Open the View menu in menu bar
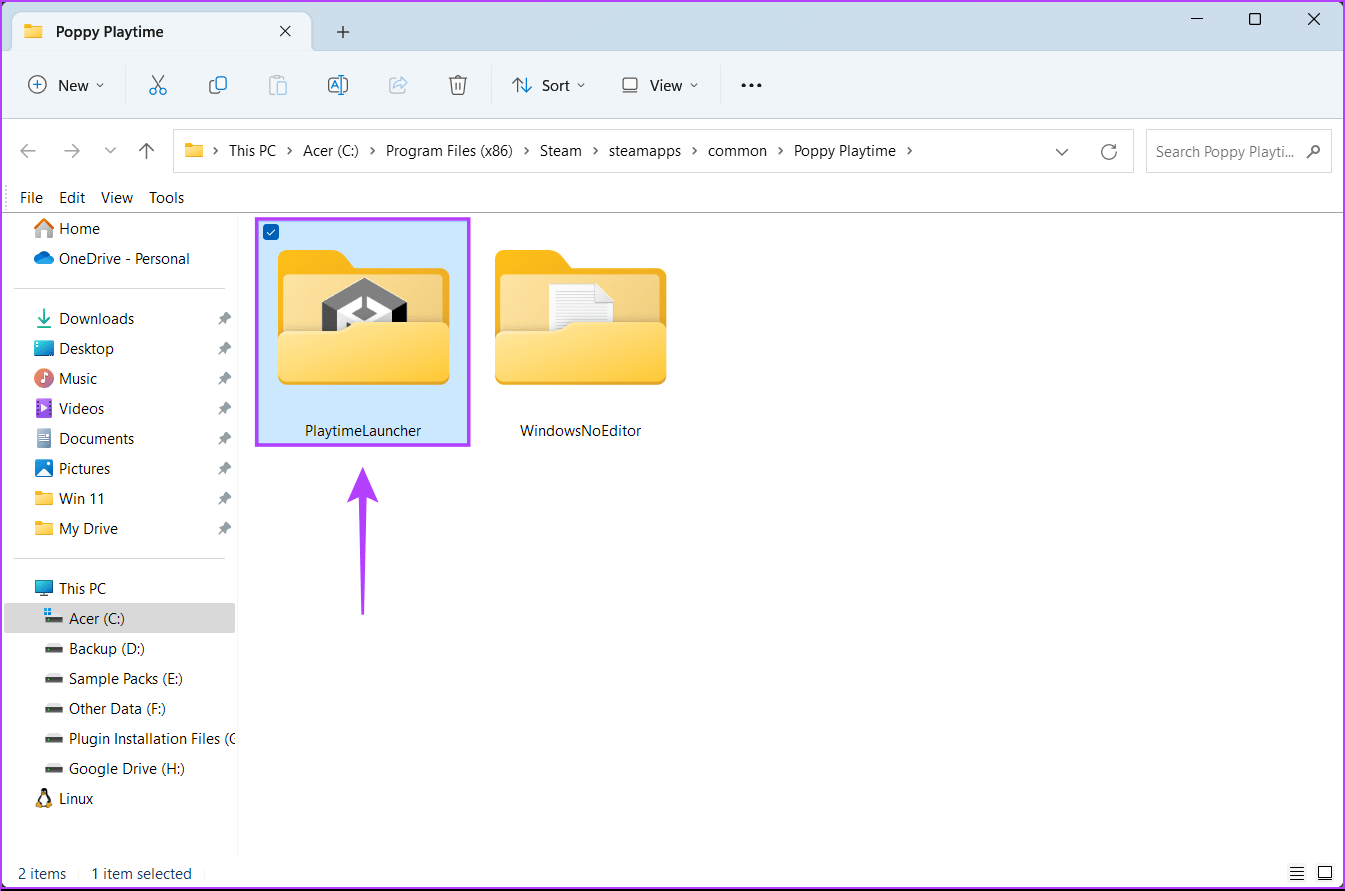 [117, 198]
